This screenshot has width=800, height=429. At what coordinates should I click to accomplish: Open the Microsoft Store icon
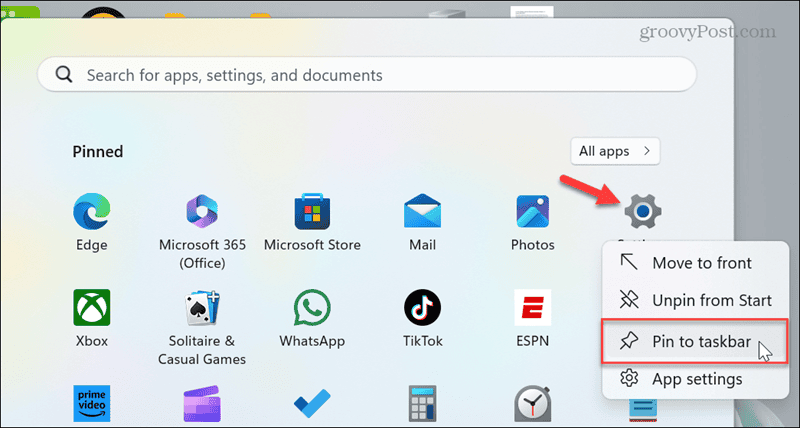pos(312,211)
